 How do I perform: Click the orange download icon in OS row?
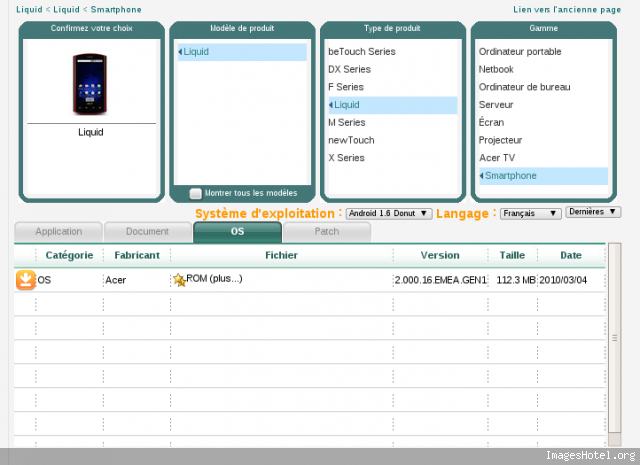coord(25,280)
